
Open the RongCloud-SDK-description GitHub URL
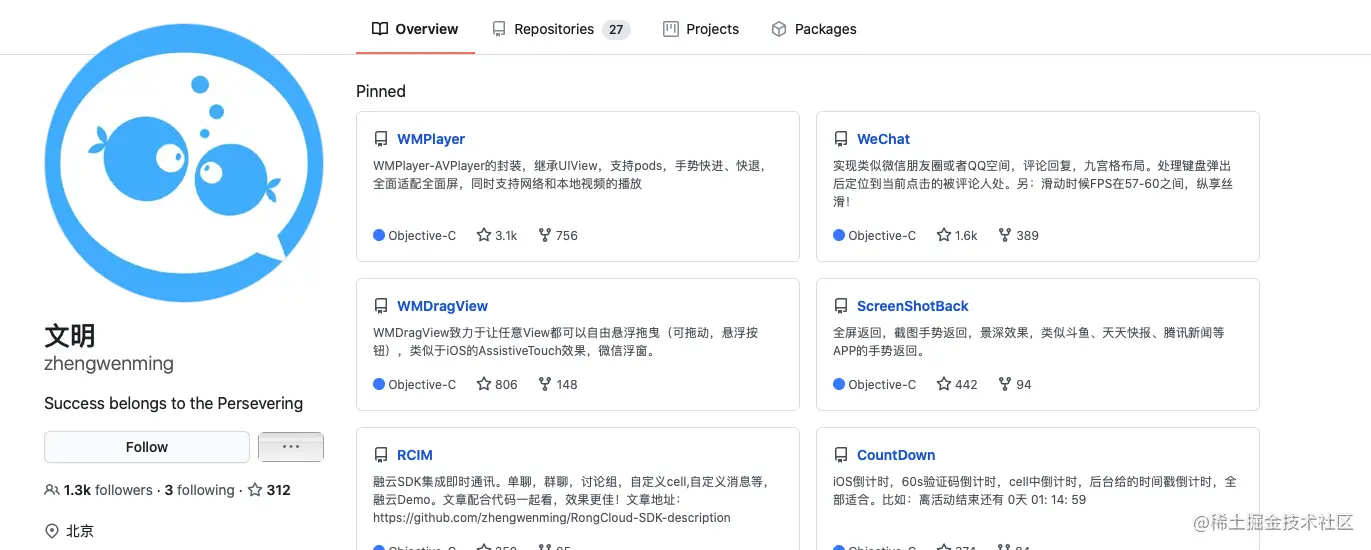pos(552,518)
